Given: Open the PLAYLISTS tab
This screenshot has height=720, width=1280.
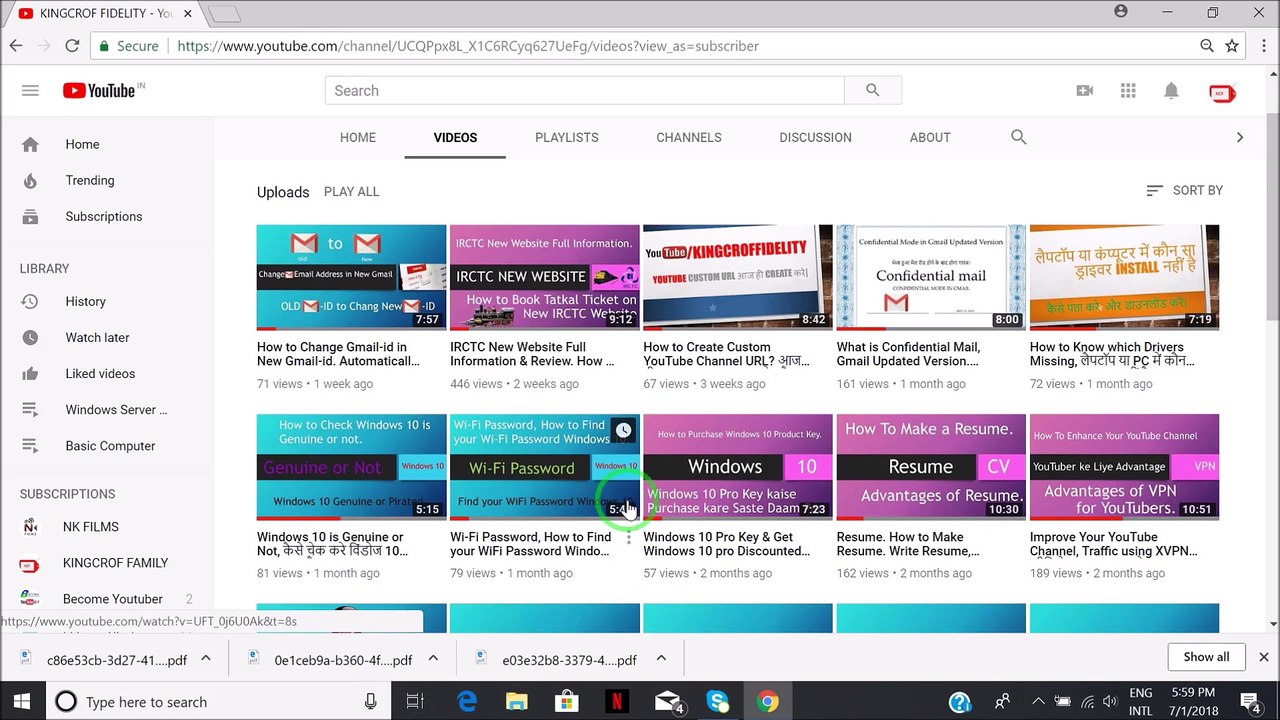Looking at the screenshot, I should click(567, 137).
